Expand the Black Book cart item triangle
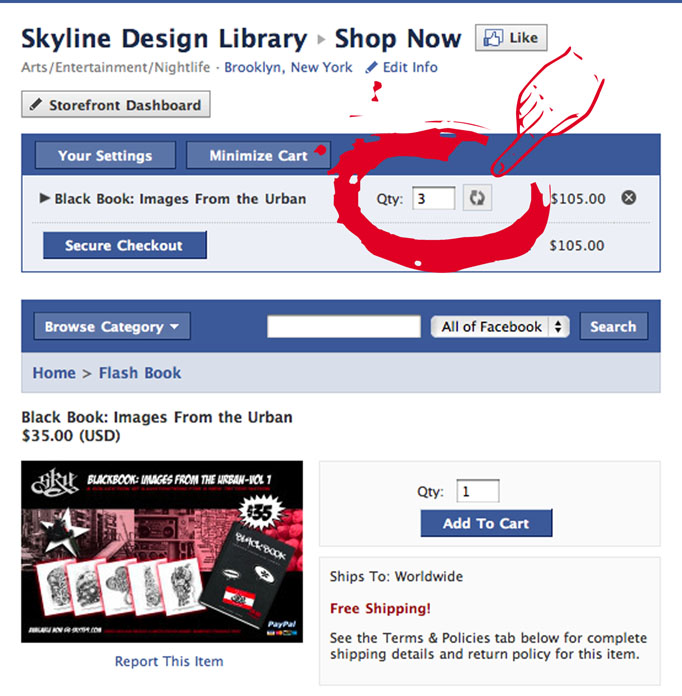Screen dimensions: 682x696 click(x=44, y=198)
